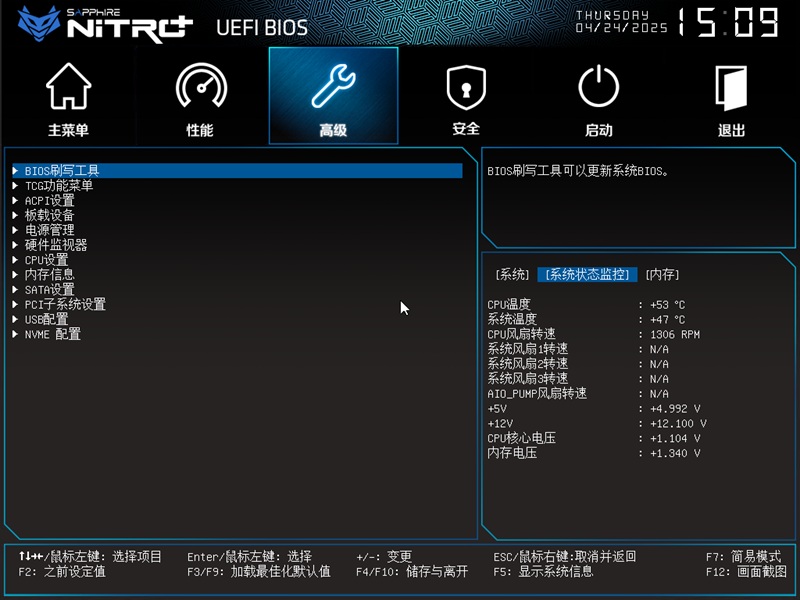
Task: Open the shield icon for 安全
Action: [465, 88]
